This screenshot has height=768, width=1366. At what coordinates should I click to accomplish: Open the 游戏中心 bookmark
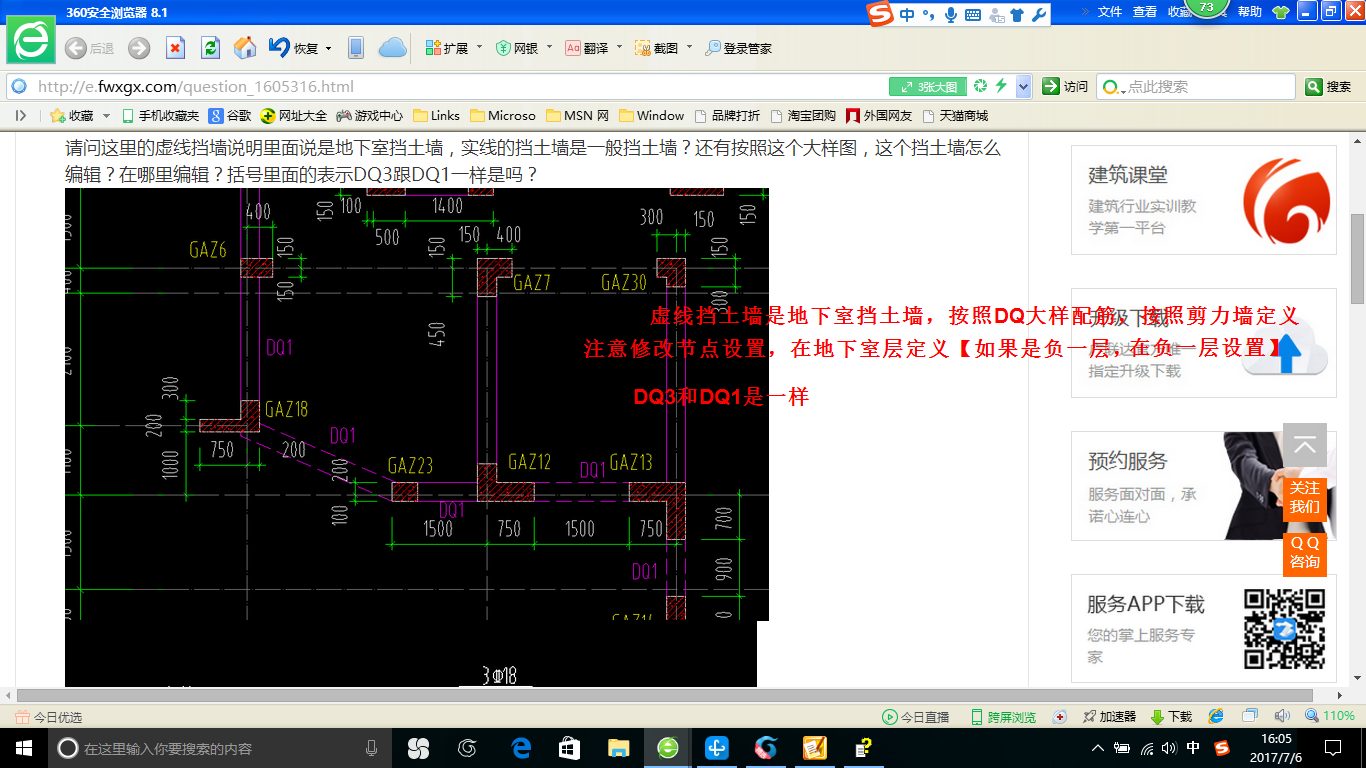[x=370, y=116]
